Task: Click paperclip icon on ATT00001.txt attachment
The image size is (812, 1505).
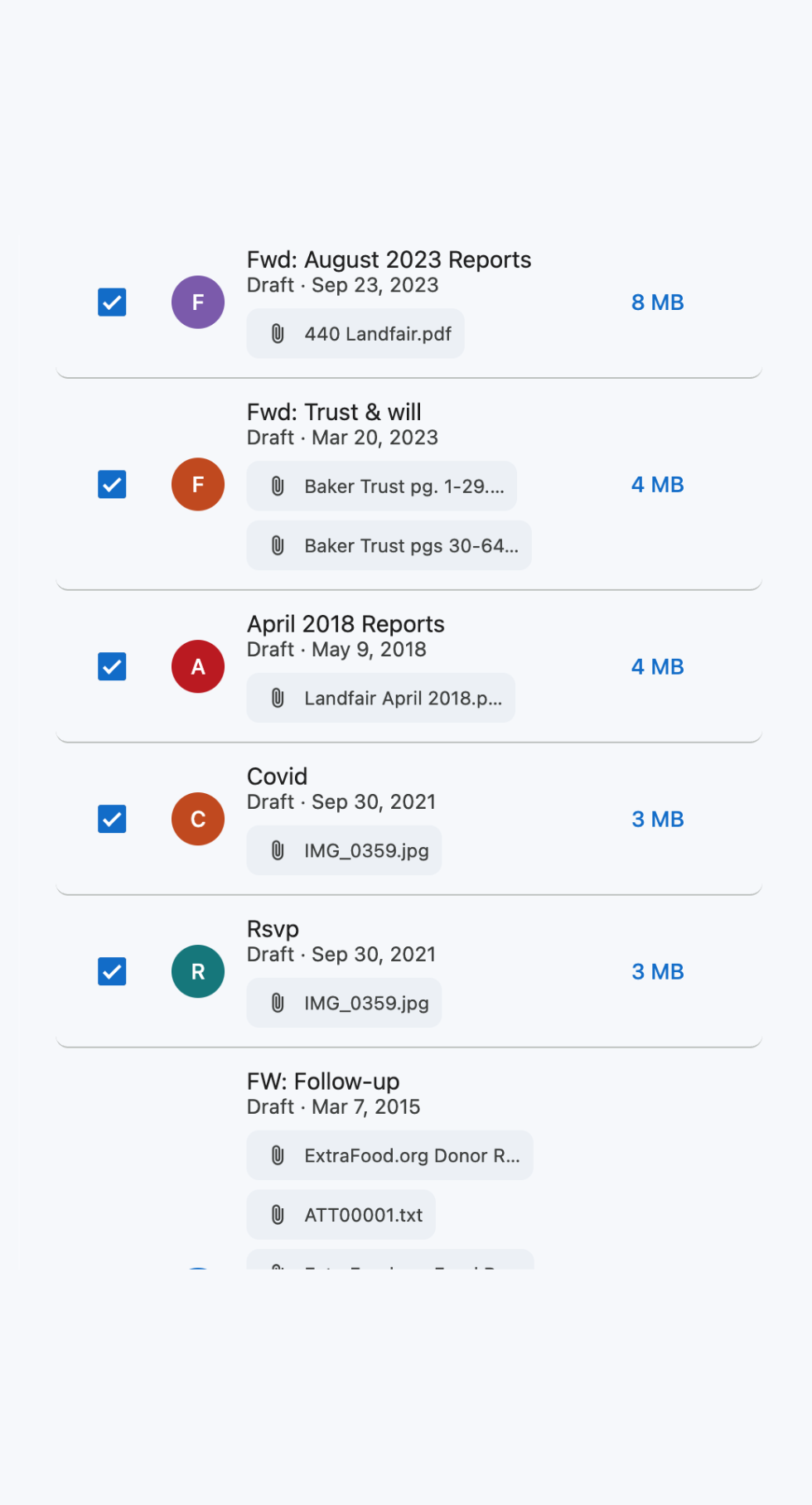Action: 278,1216
